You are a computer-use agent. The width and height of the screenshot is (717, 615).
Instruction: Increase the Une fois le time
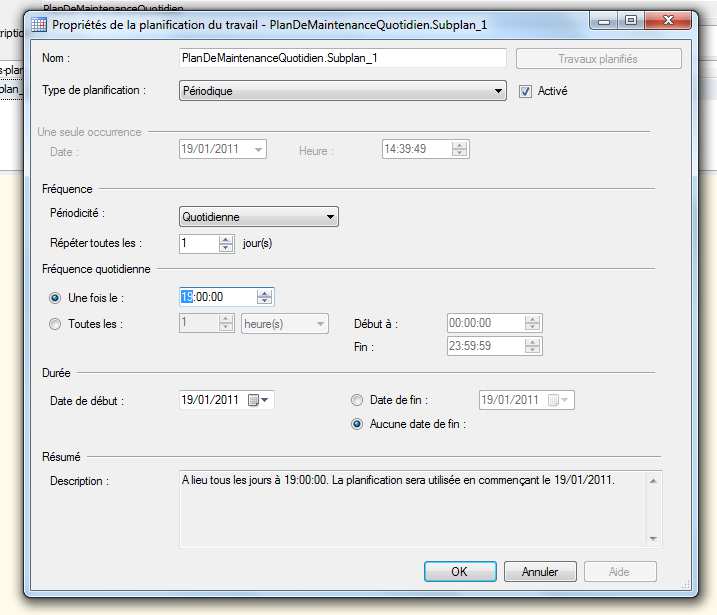pos(264,292)
